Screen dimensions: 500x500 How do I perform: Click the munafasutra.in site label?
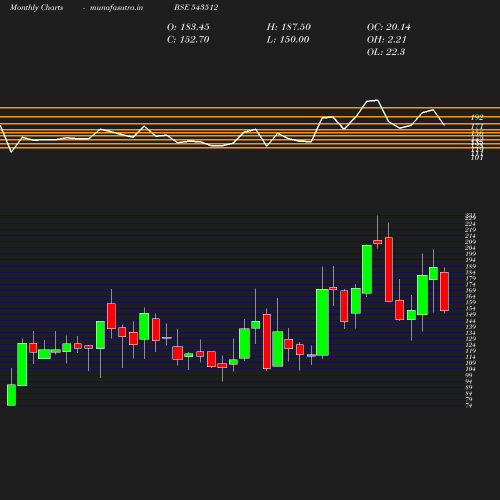[116, 8]
